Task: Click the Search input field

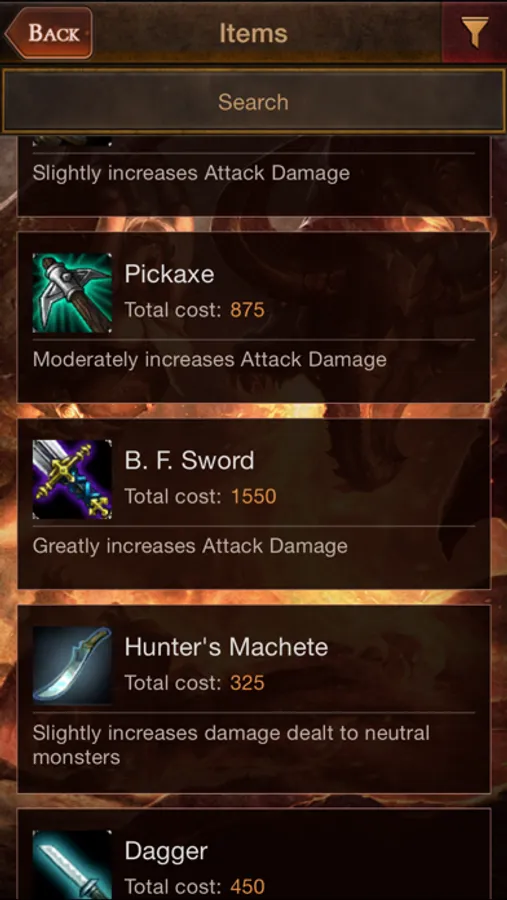Action: point(253,102)
